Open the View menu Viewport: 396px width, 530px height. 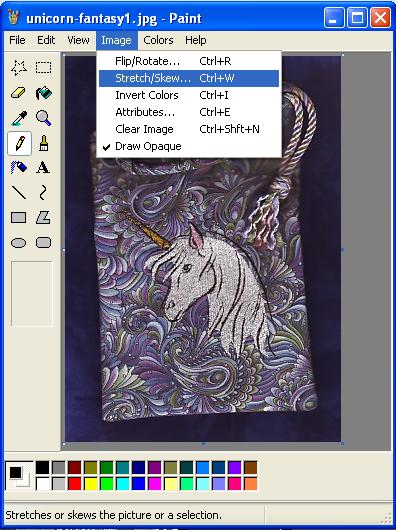[78, 40]
